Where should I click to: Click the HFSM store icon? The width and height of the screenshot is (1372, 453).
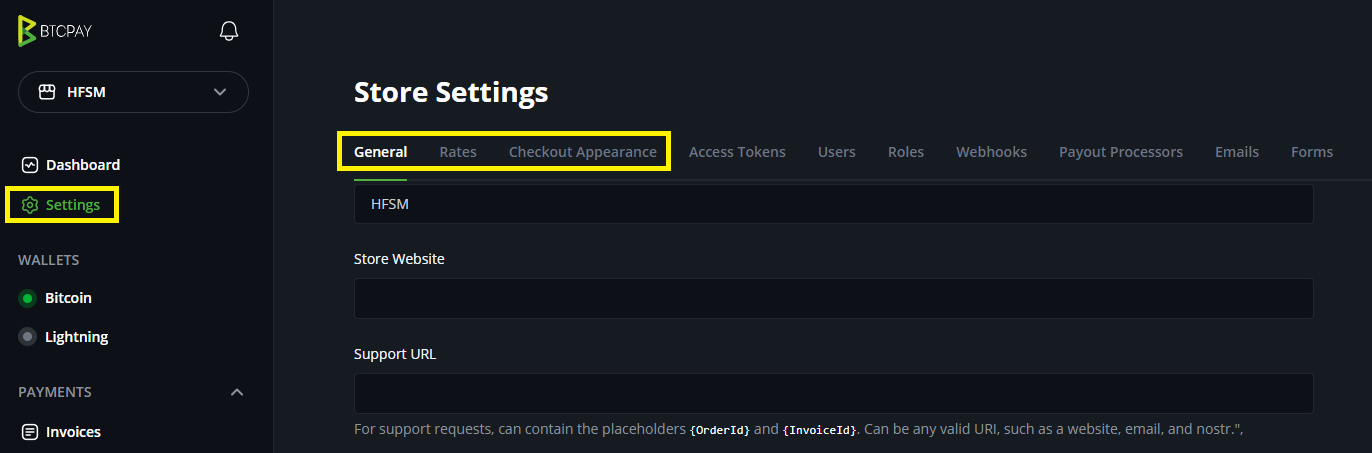47,92
